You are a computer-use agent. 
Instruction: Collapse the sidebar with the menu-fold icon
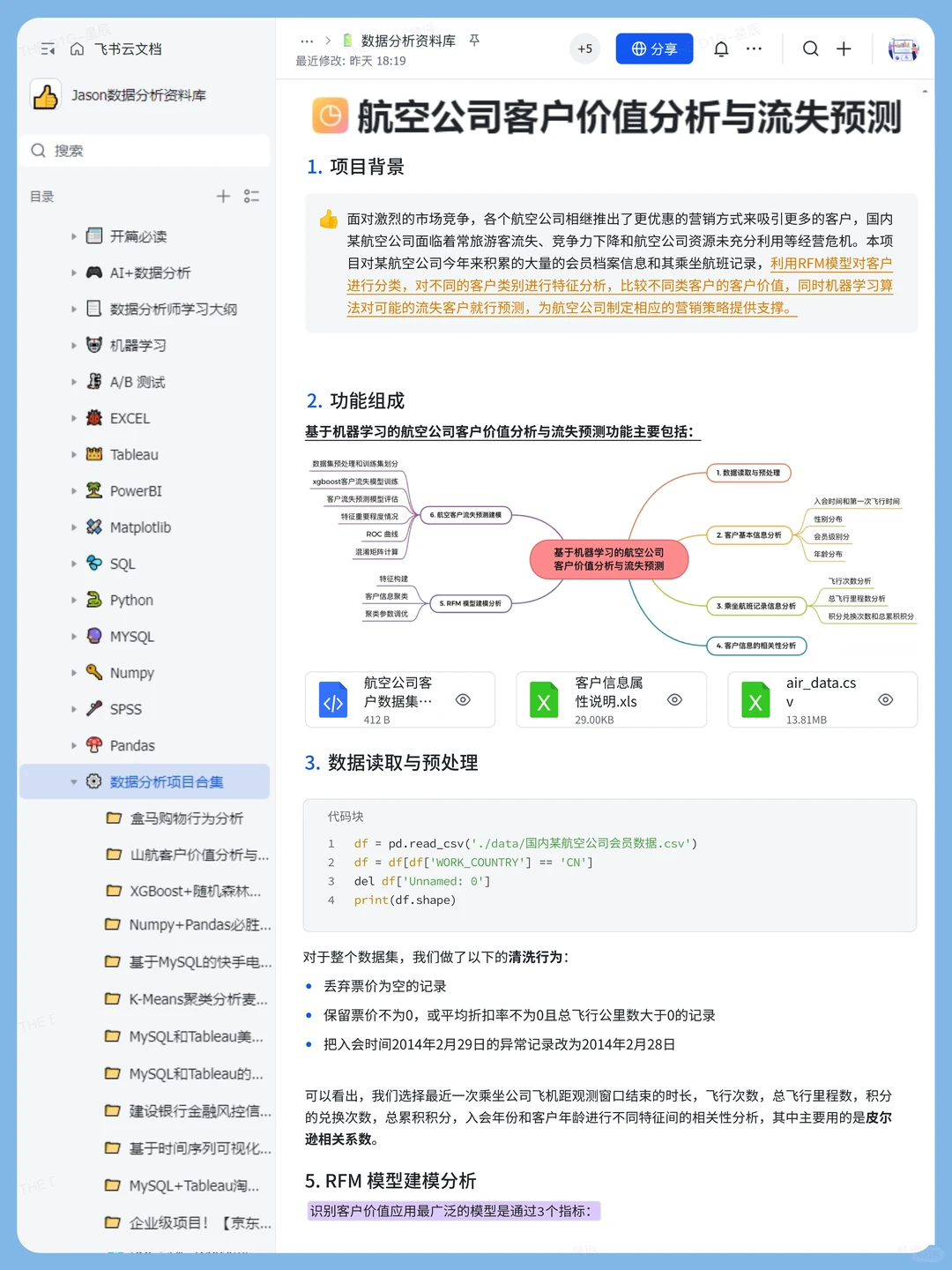pyautogui.click(x=48, y=49)
